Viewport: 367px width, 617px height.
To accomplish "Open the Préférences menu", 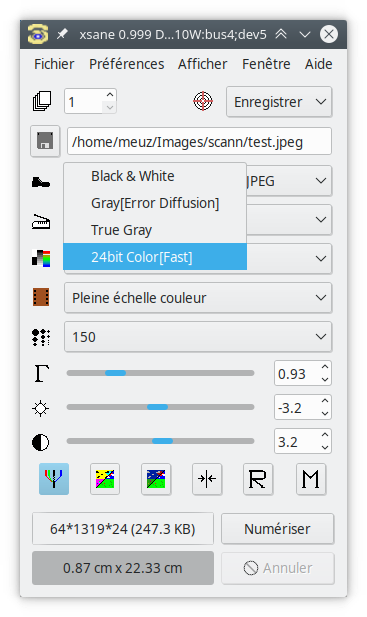I will pyautogui.click(x=127, y=64).
